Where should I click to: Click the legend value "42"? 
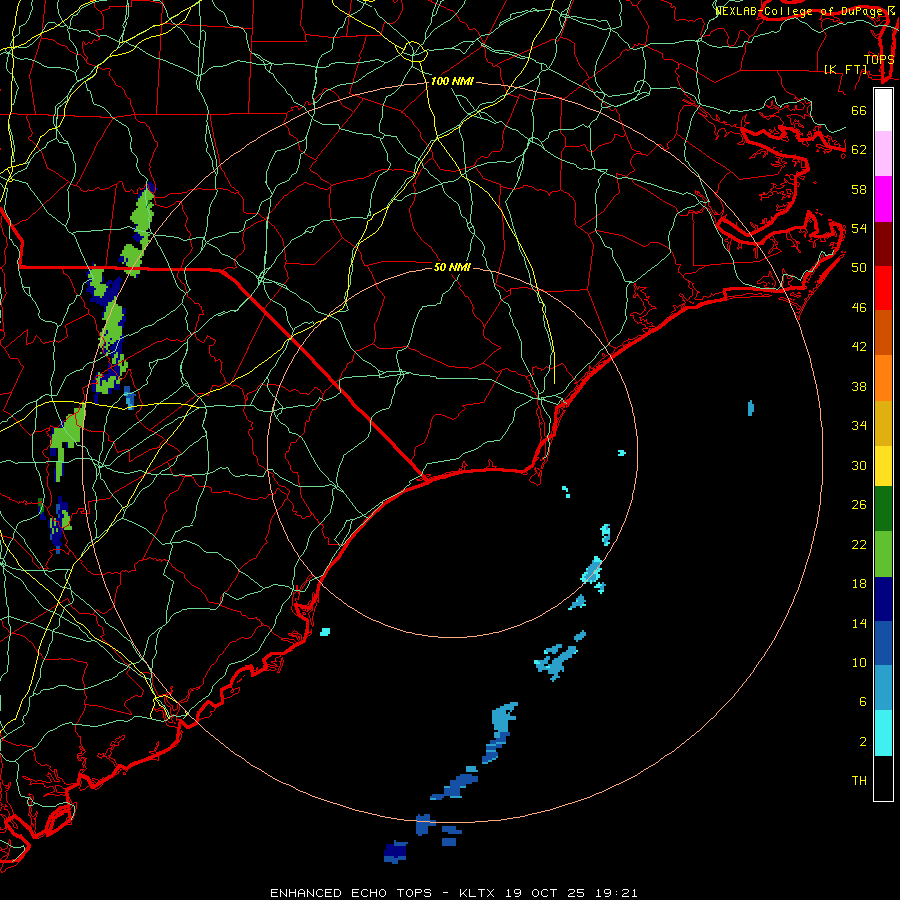pos(859,347)
